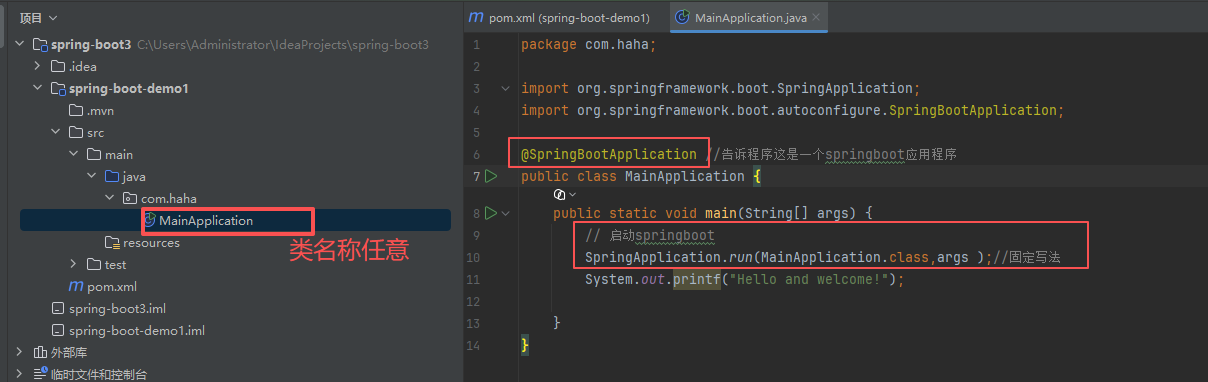Click the closing brace on line 14

pyautogui.click(x=525, y=345)
